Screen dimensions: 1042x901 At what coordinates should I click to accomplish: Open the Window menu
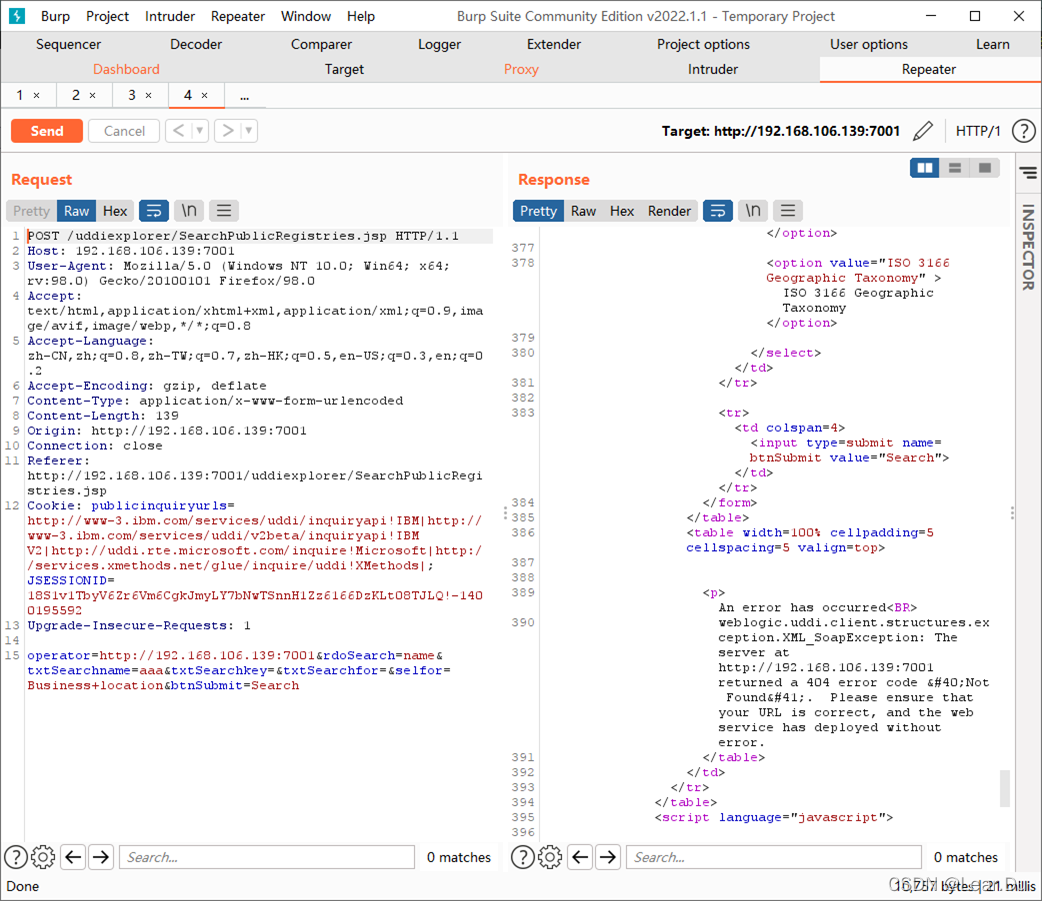coord(306,16)
